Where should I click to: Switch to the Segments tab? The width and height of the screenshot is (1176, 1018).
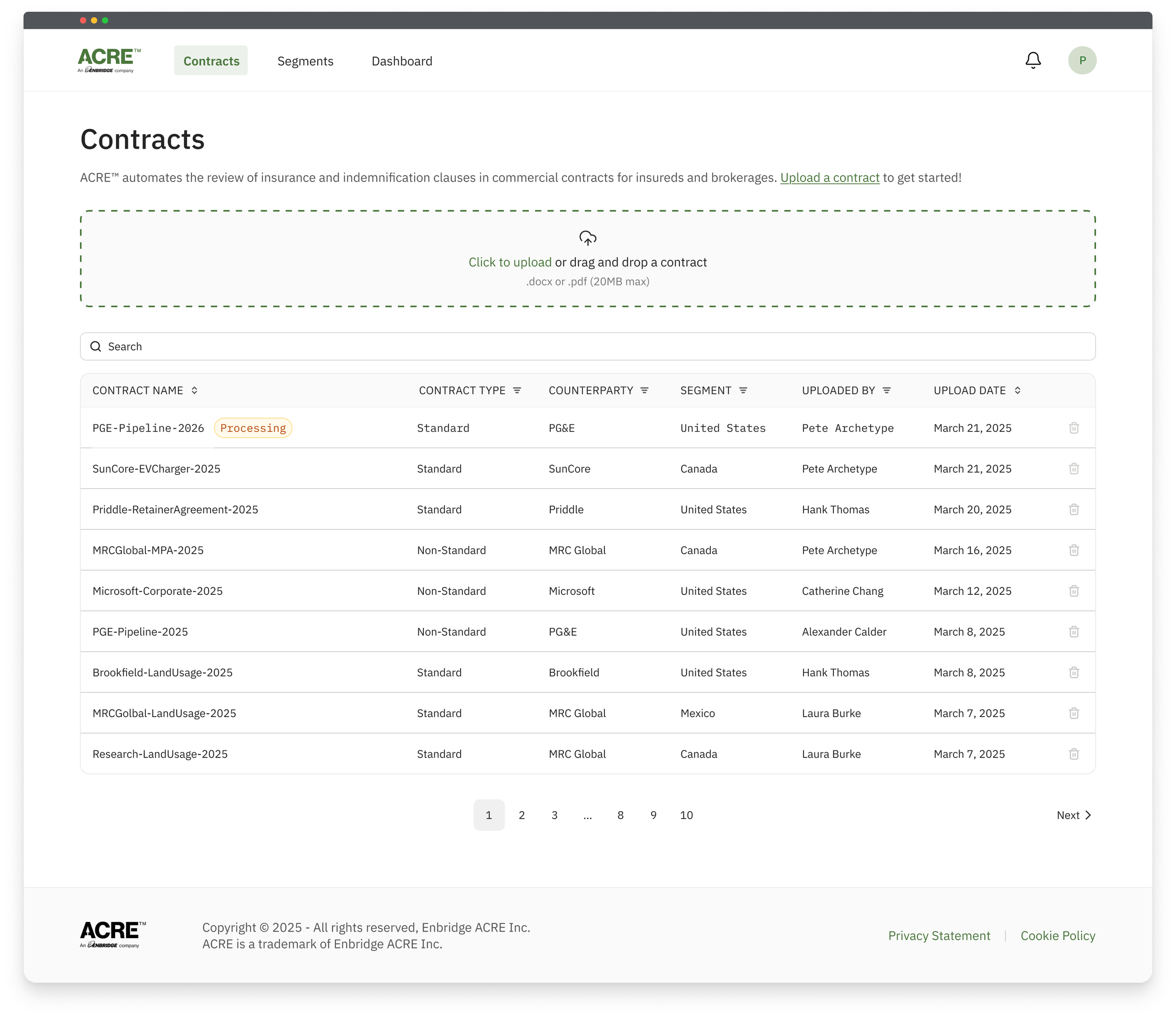pyautogui.click(x=305, y=61)
